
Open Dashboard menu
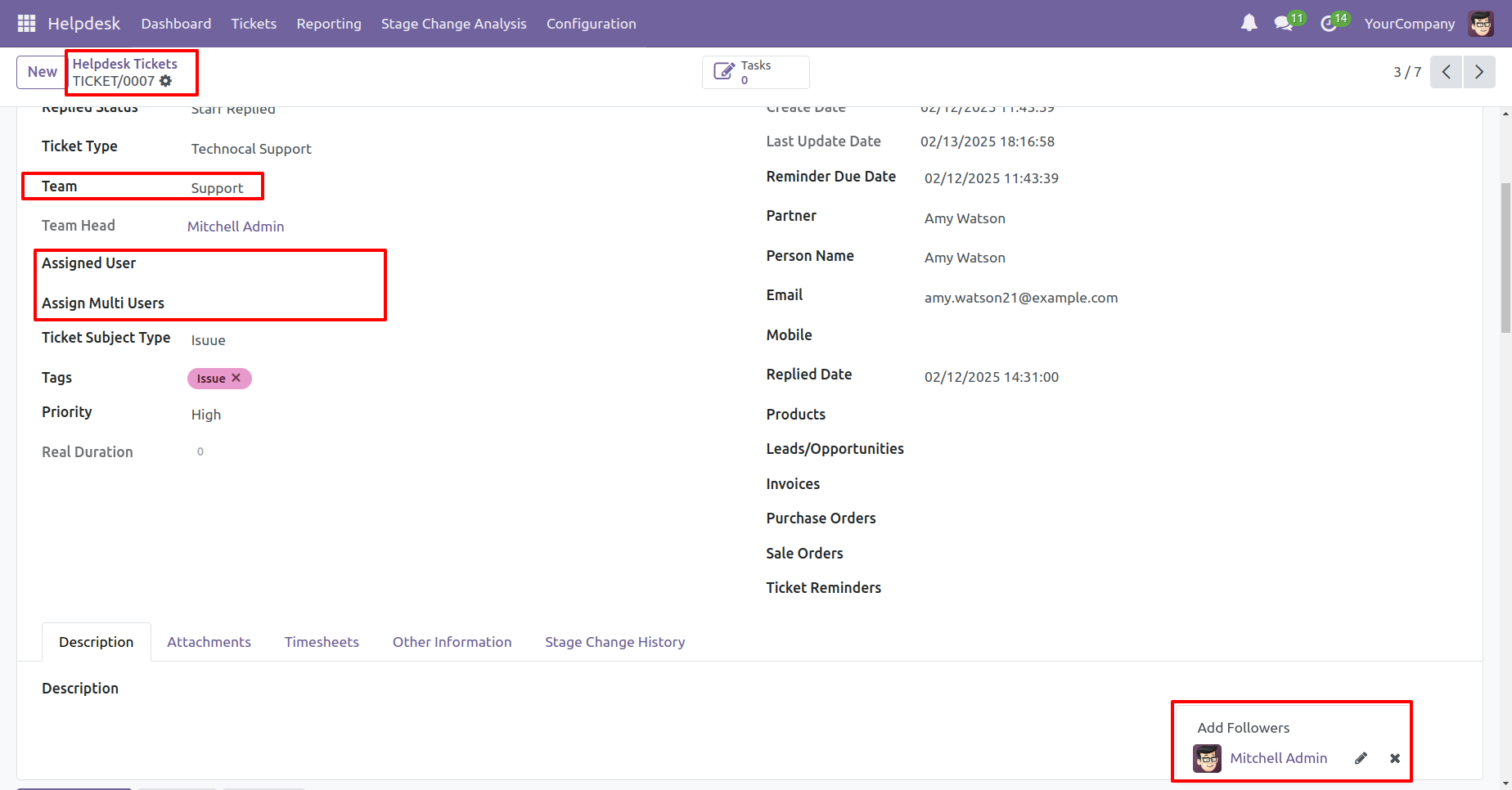pyautogui.click(x=176, y=24)
